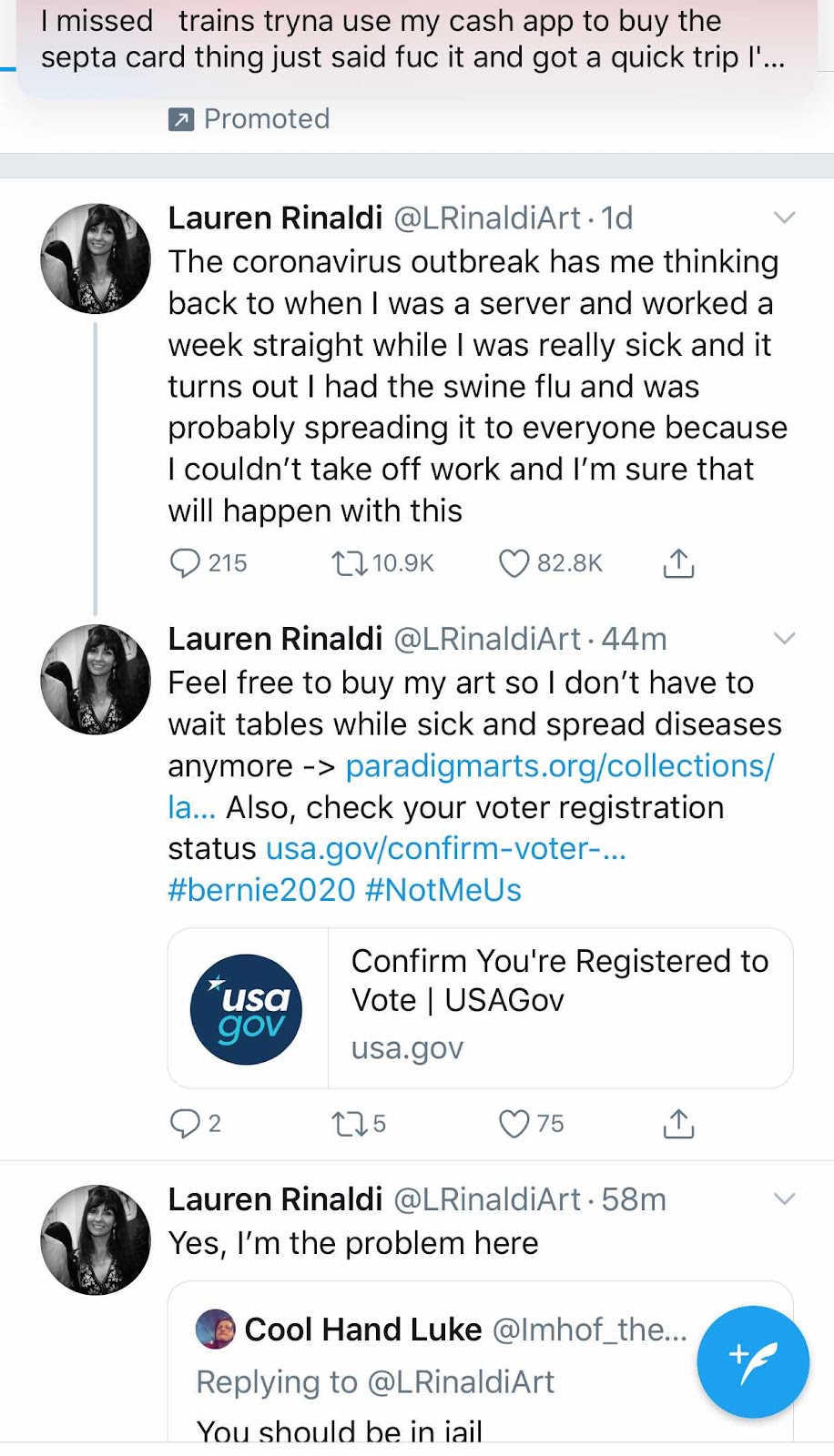Open Lauren Rinaldi's avatar on the 1d tweet

tap(96, 258)
